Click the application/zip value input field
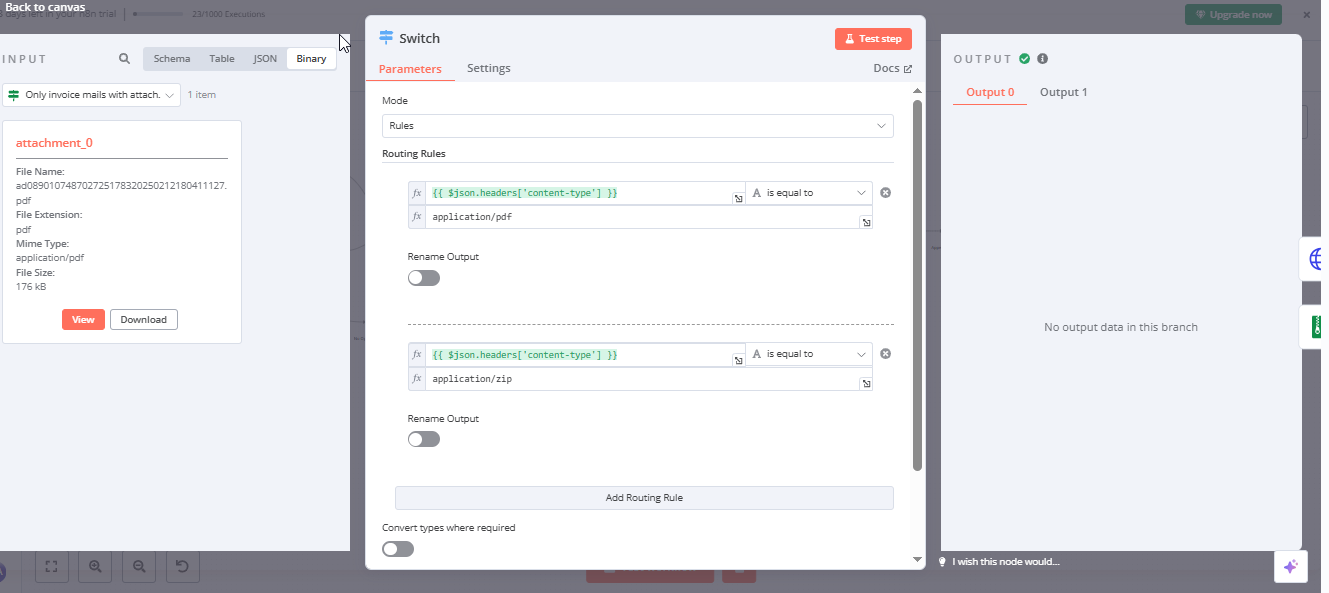 coord(640,380)
